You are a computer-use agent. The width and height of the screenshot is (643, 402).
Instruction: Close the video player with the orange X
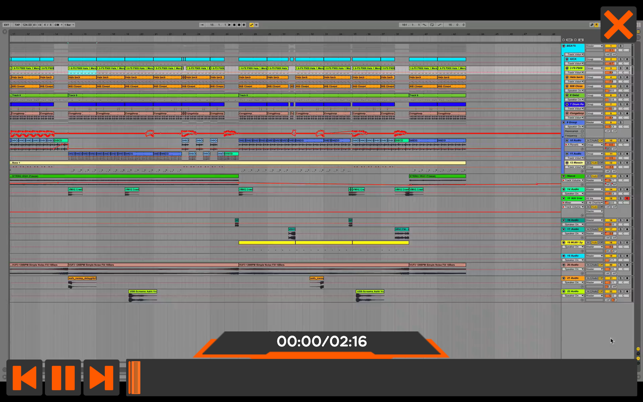[618, 25]
